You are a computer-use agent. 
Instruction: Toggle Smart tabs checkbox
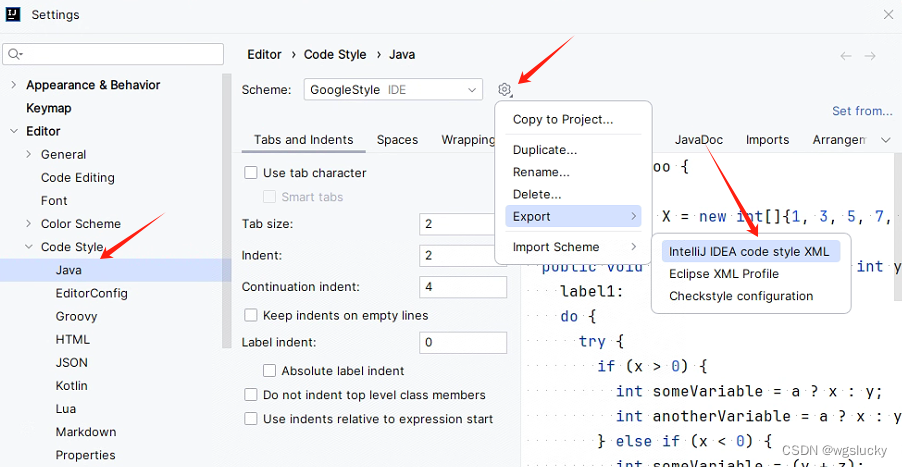coord(269,197)
